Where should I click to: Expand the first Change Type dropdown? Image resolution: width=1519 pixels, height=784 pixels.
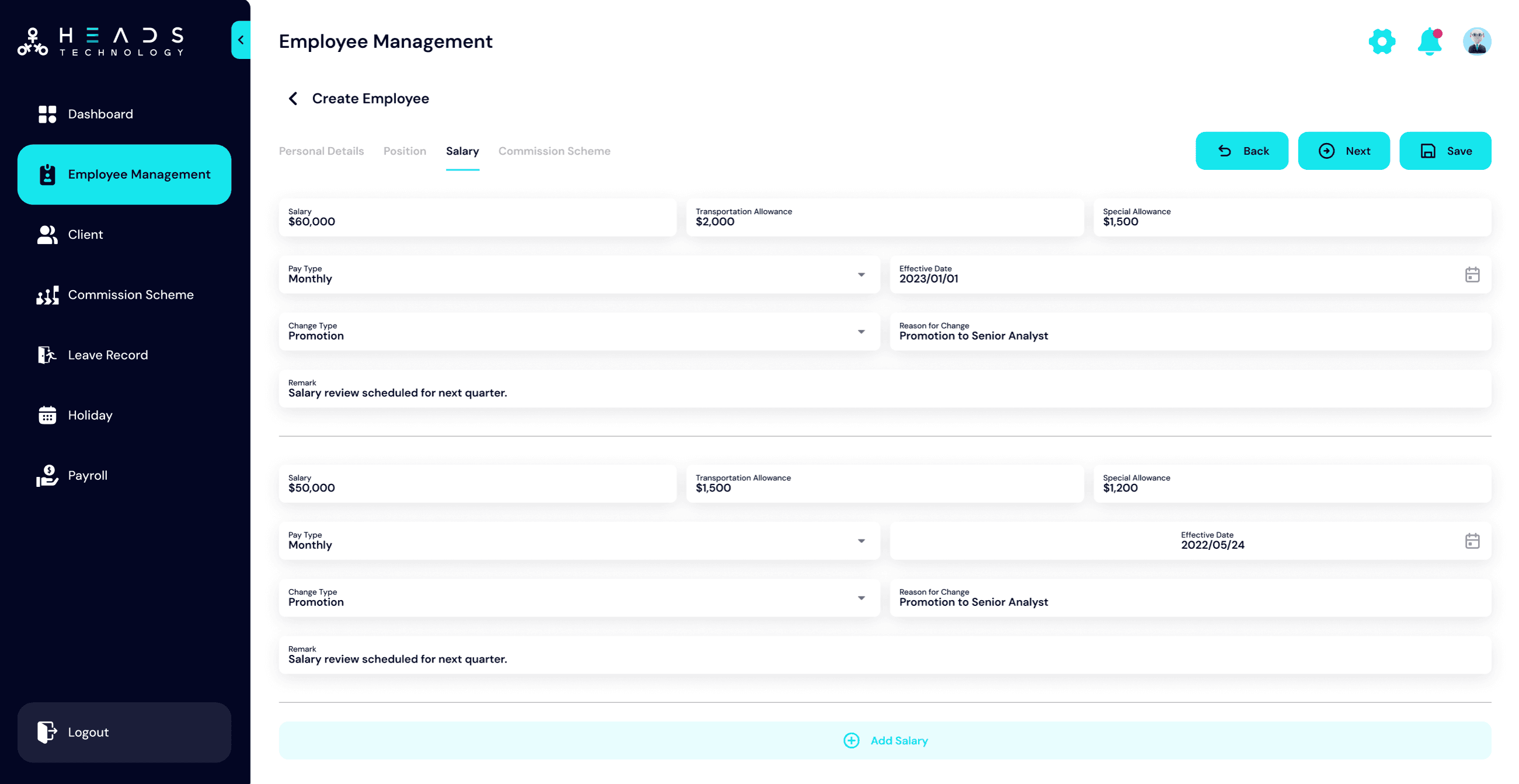click(861, 331)
